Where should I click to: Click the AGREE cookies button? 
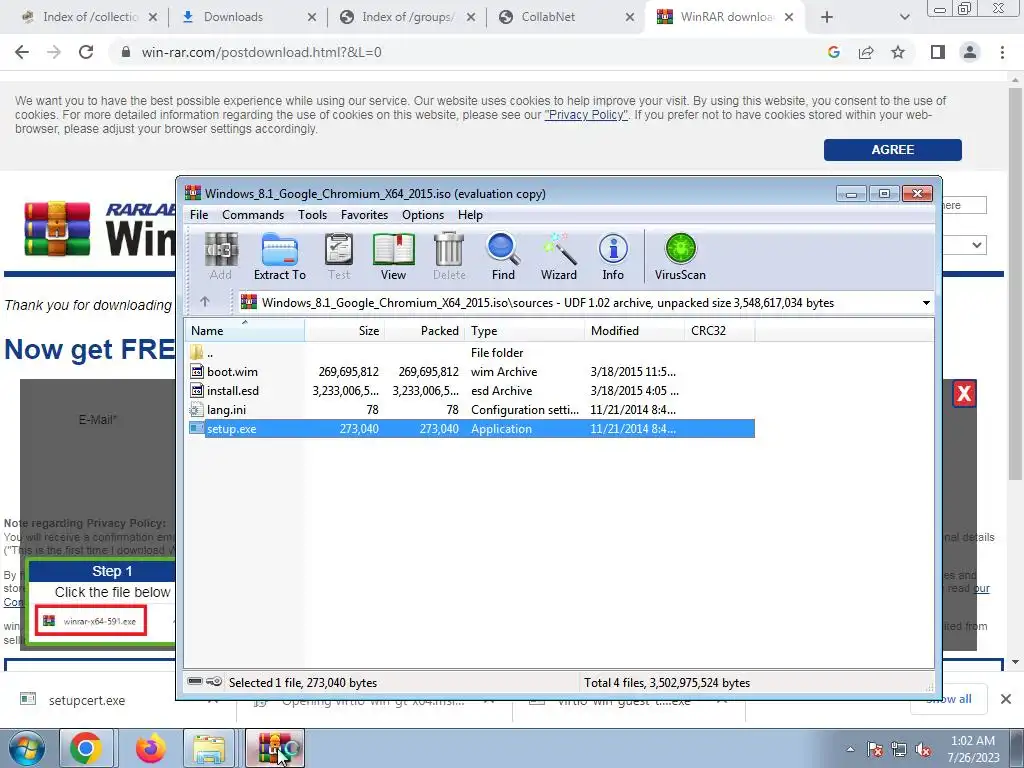(x=892, y=150)
